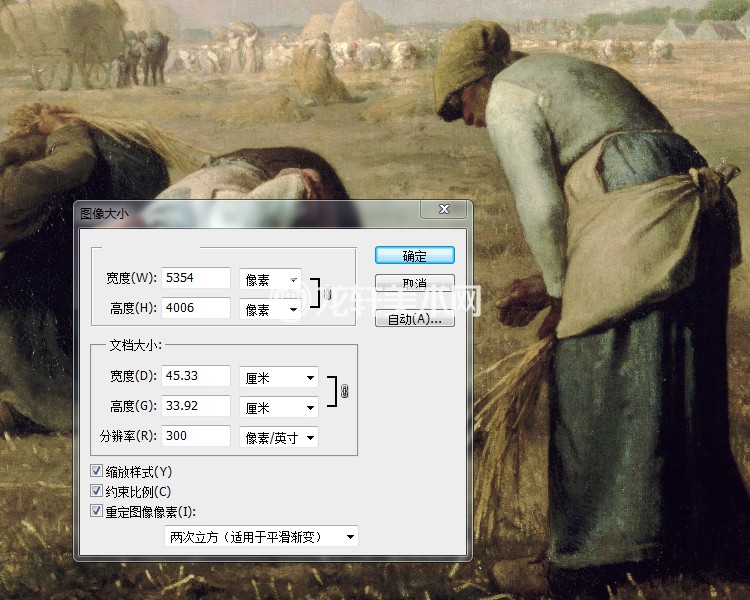Open the 两次立方 resampling method dropdown
This screenshot has height=600, width=750.
coord(261,537)
